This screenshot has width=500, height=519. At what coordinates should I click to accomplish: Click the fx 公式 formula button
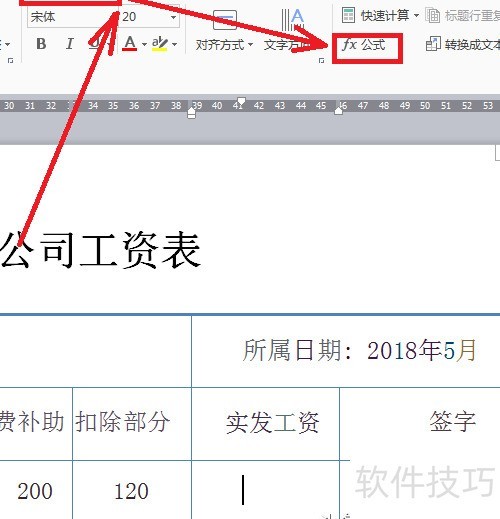364,45
